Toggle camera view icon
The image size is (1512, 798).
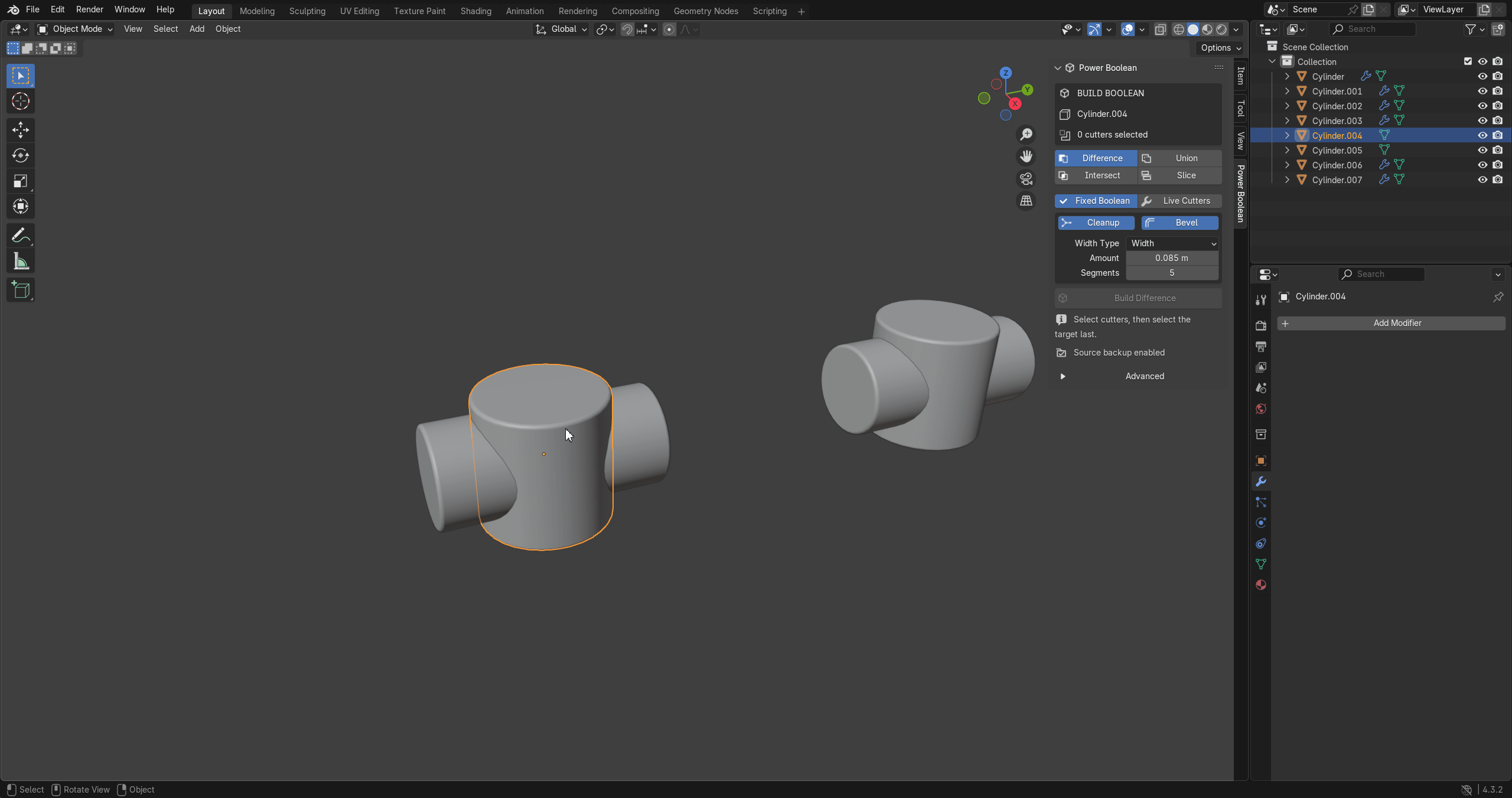(x=1027, y=178)
